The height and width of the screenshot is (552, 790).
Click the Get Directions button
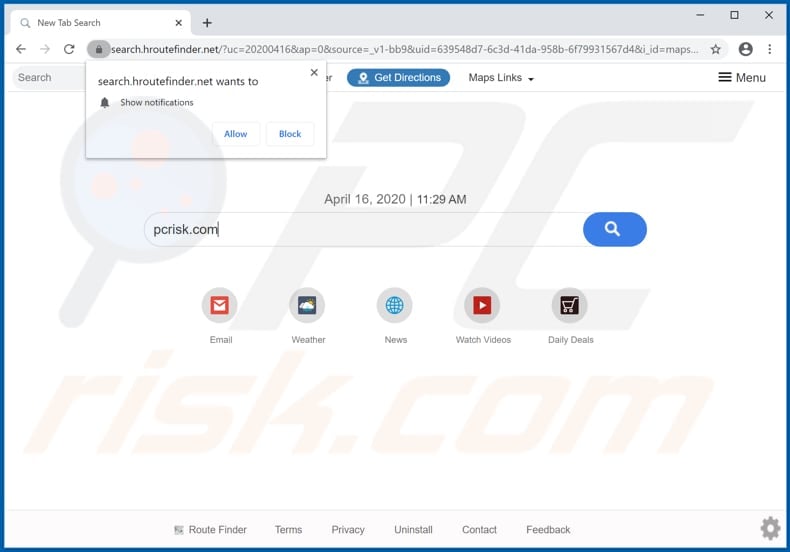(x=399, y=78)
